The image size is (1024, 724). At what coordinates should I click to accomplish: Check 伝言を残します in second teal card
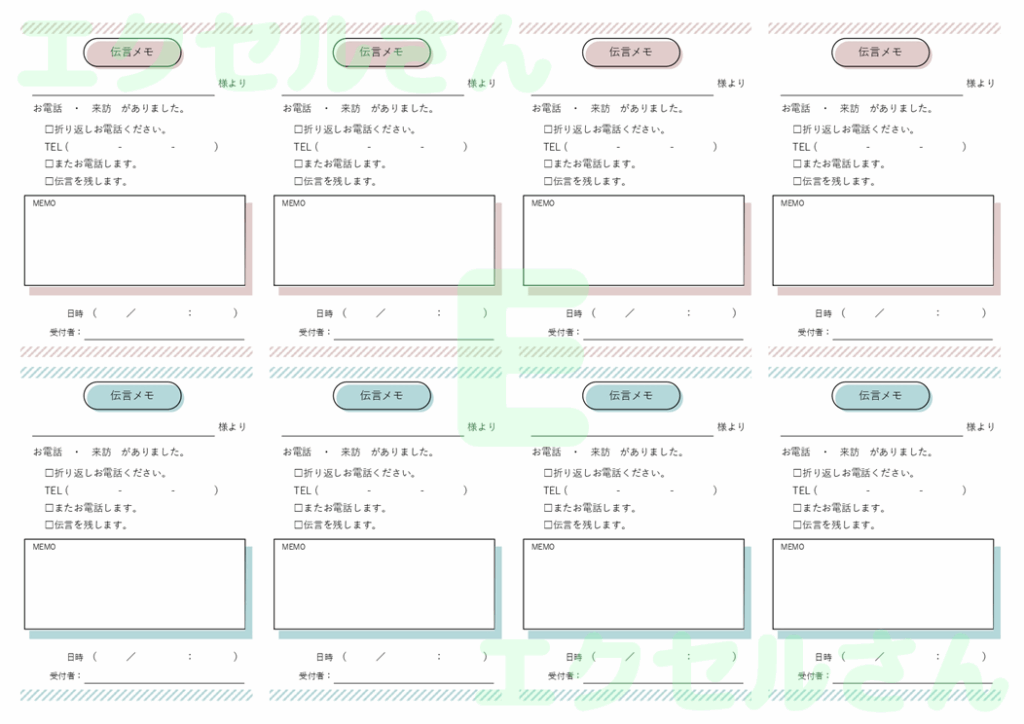[298, 525]
